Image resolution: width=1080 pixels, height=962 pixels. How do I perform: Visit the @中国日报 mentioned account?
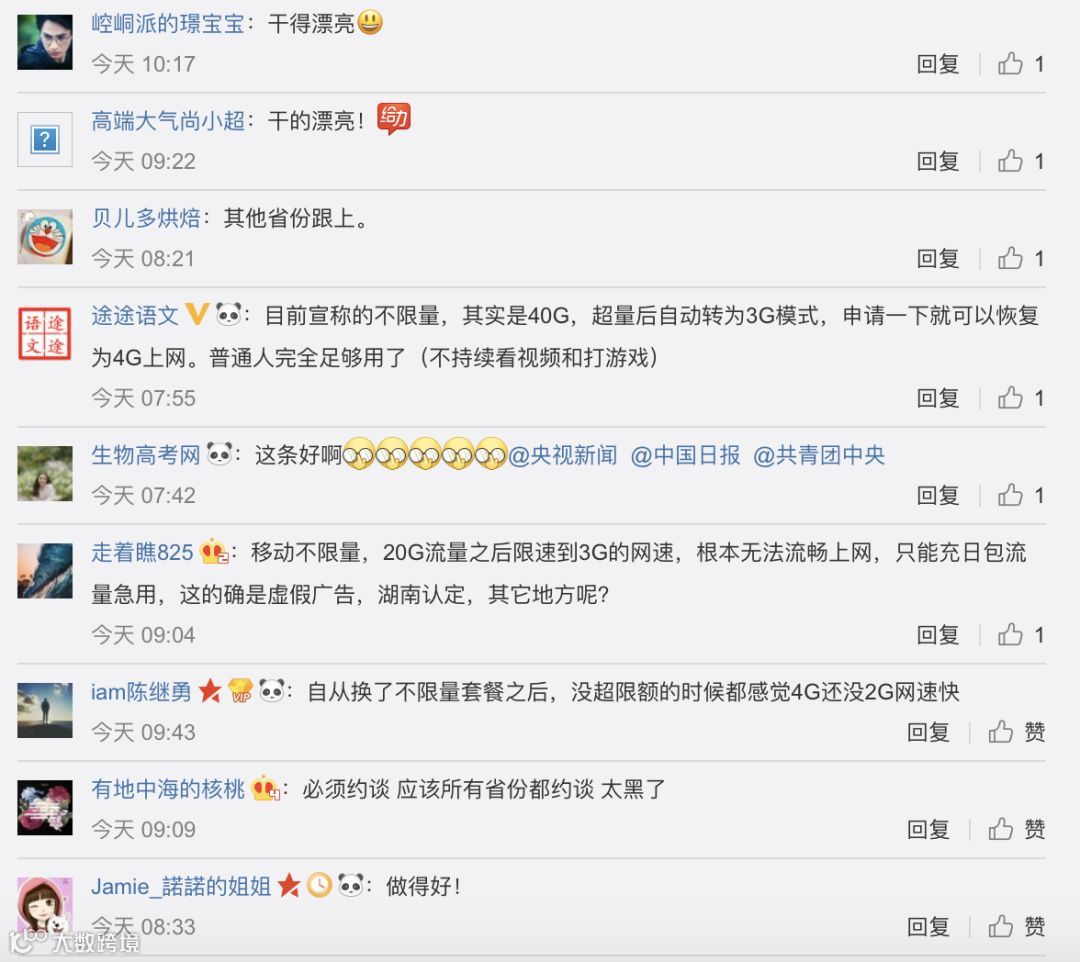point(685,455)
